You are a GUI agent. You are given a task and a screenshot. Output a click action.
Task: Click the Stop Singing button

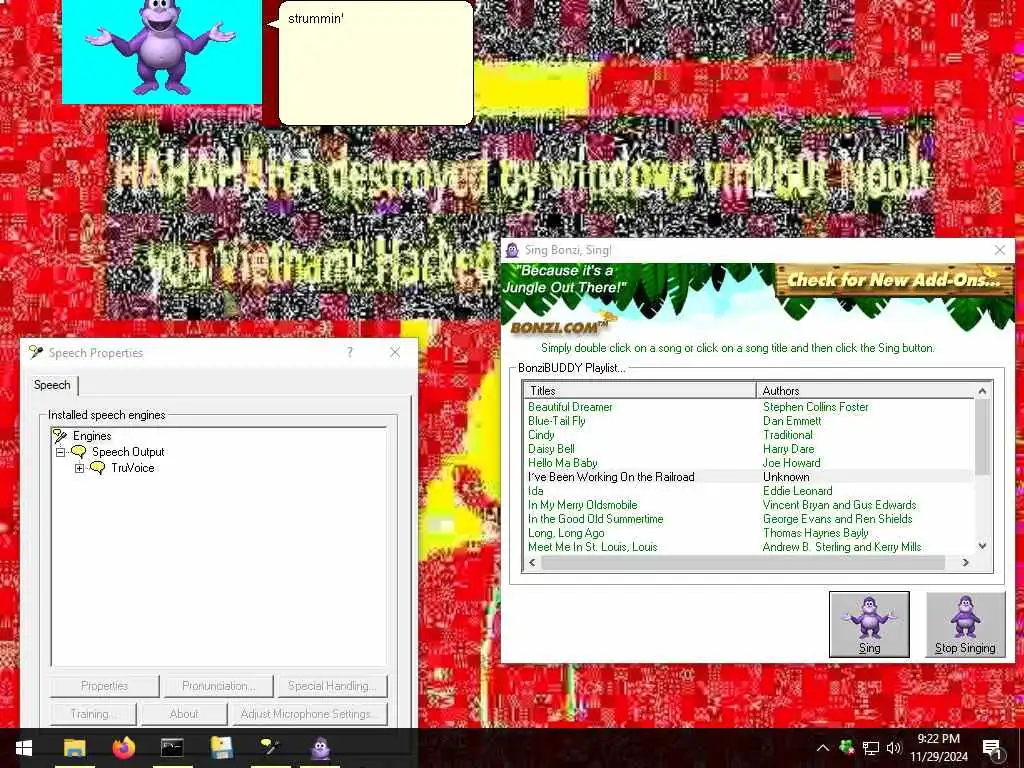point(965,624)
